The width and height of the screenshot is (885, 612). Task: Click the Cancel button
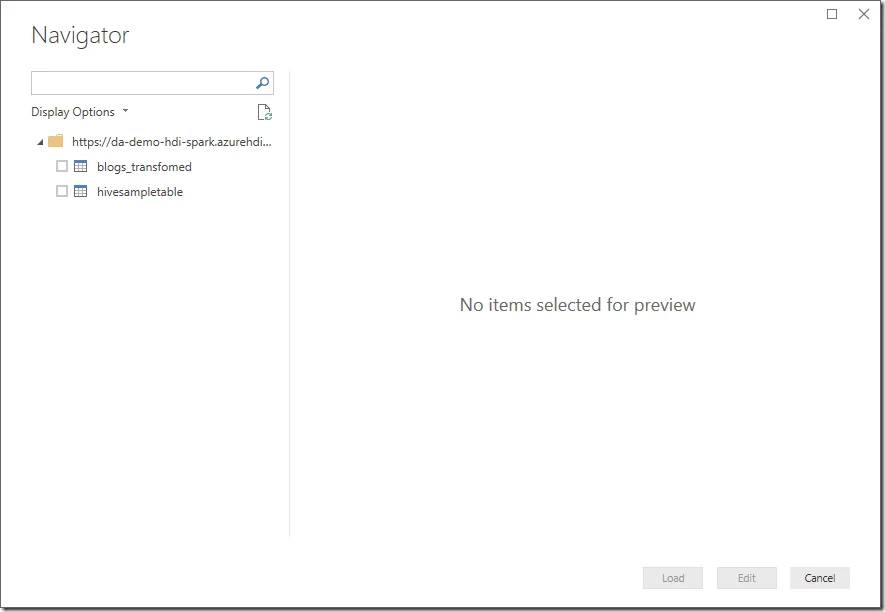tap(819, 578)
